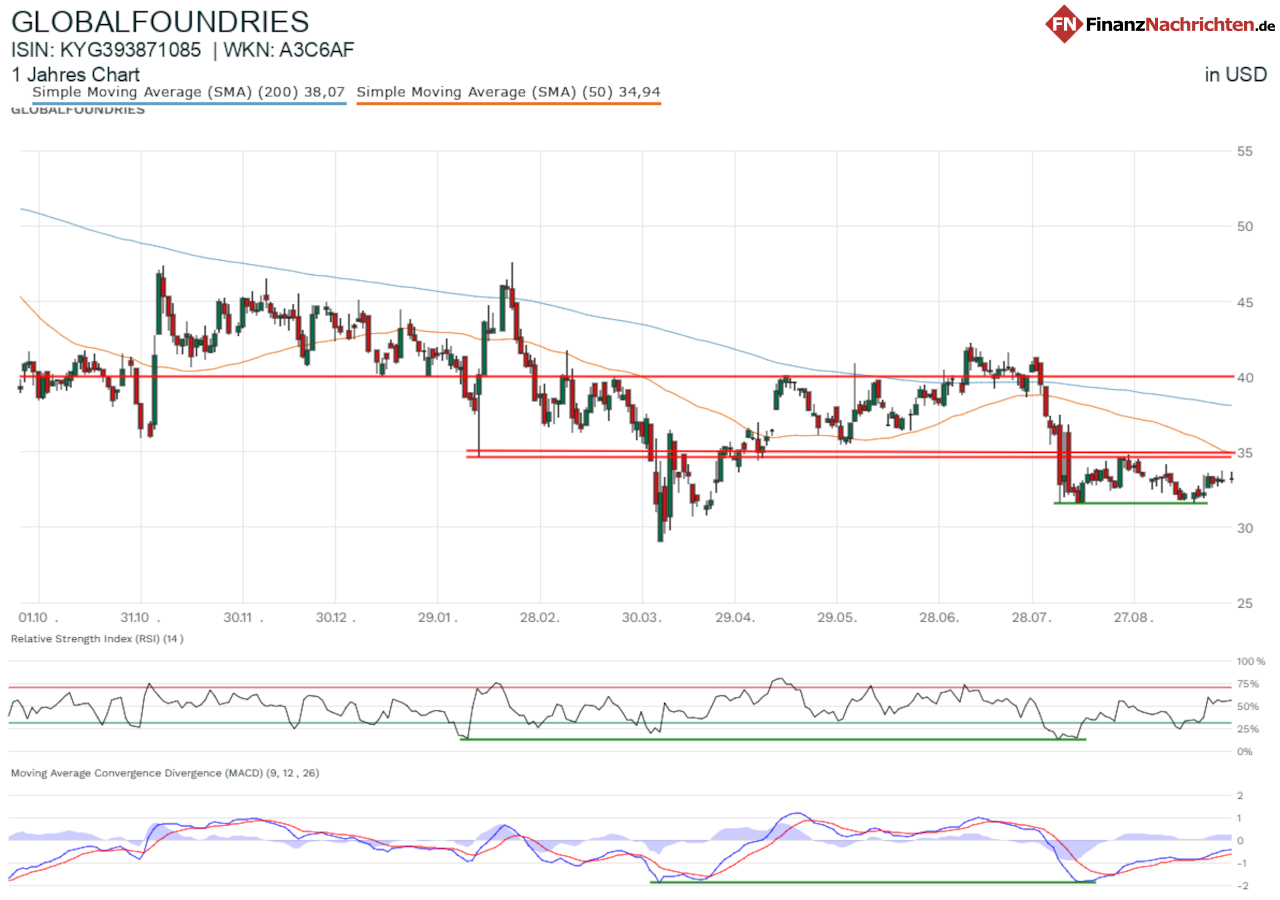Select the GLOBALFOUNDRIES chart title
The image size is (1280, 900).
[160, 21]
